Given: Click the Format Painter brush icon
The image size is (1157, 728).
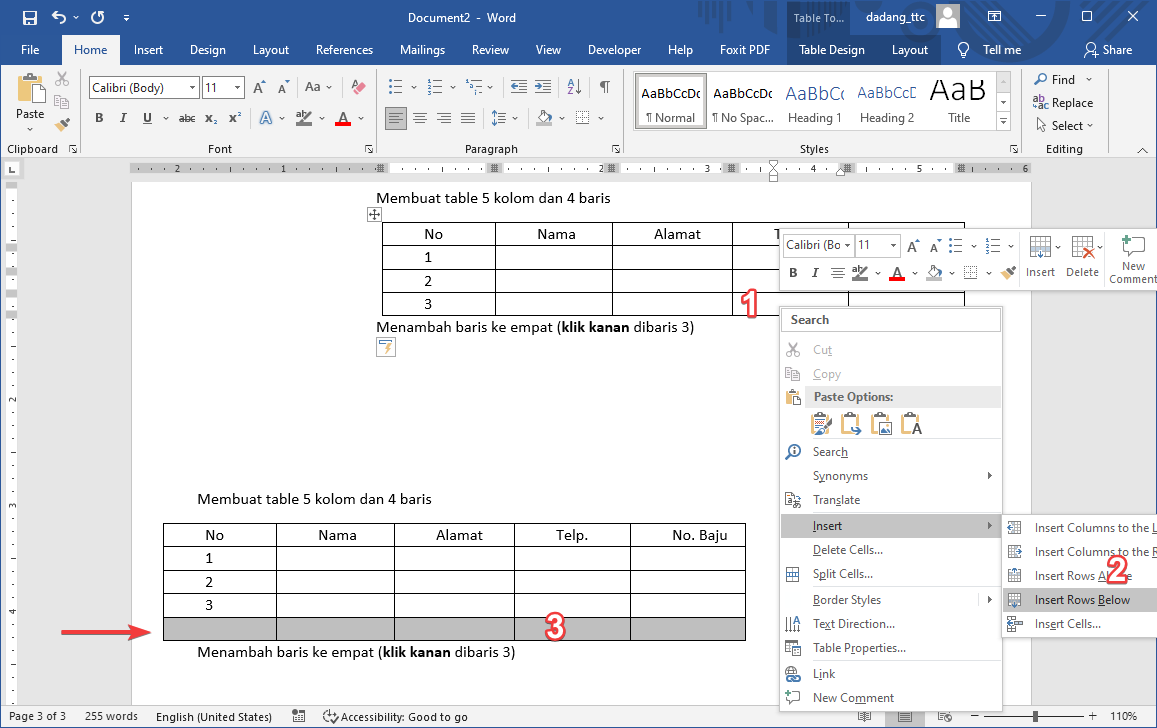Looking at the screenshot, I should [62, 125].
